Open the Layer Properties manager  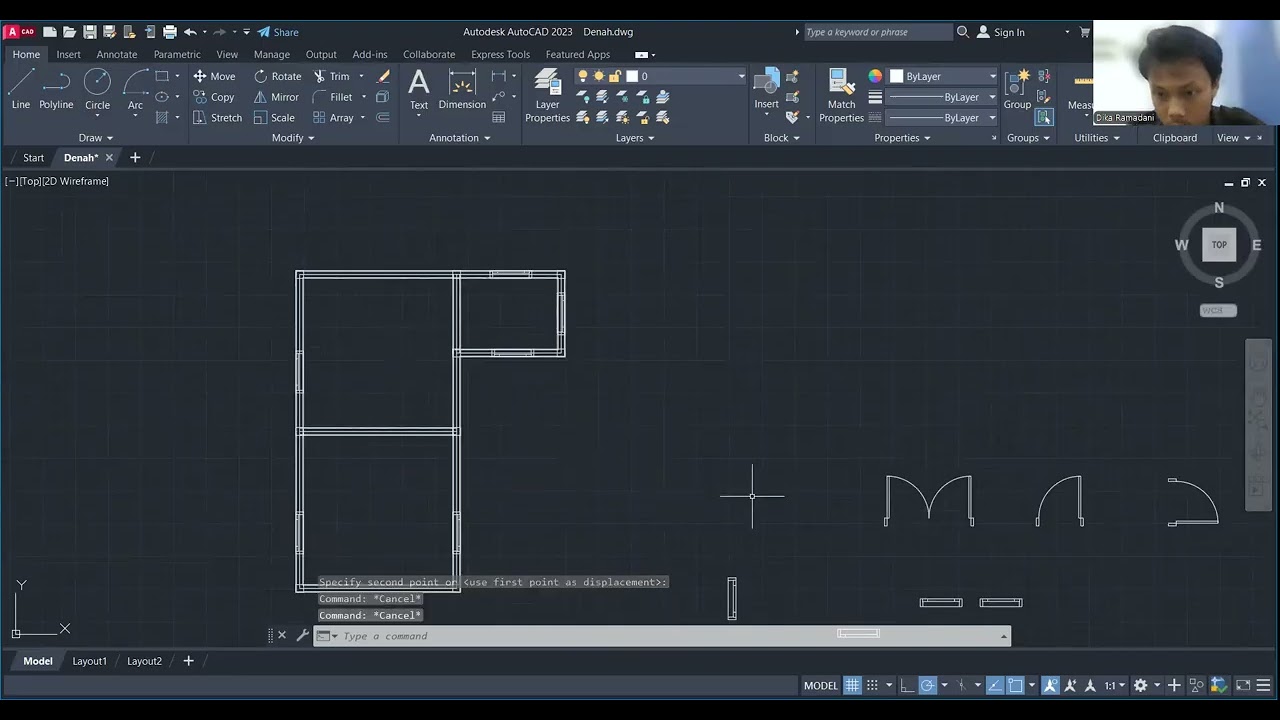coord(547,96)
